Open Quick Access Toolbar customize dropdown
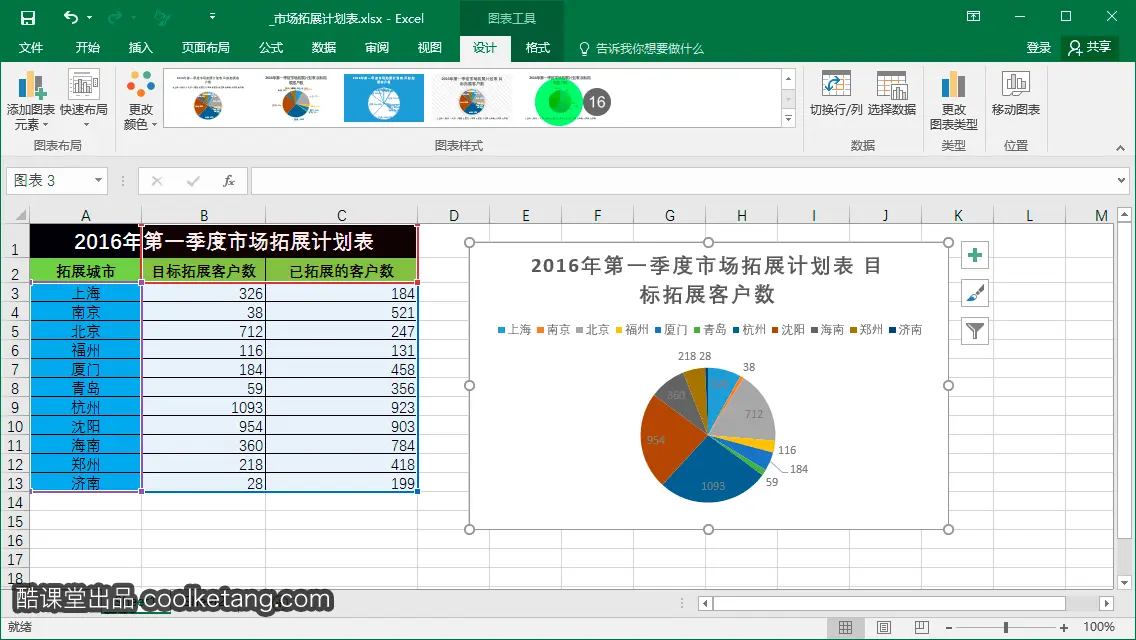This screenshot has width=1136, height=640. (x=212, y=17)
